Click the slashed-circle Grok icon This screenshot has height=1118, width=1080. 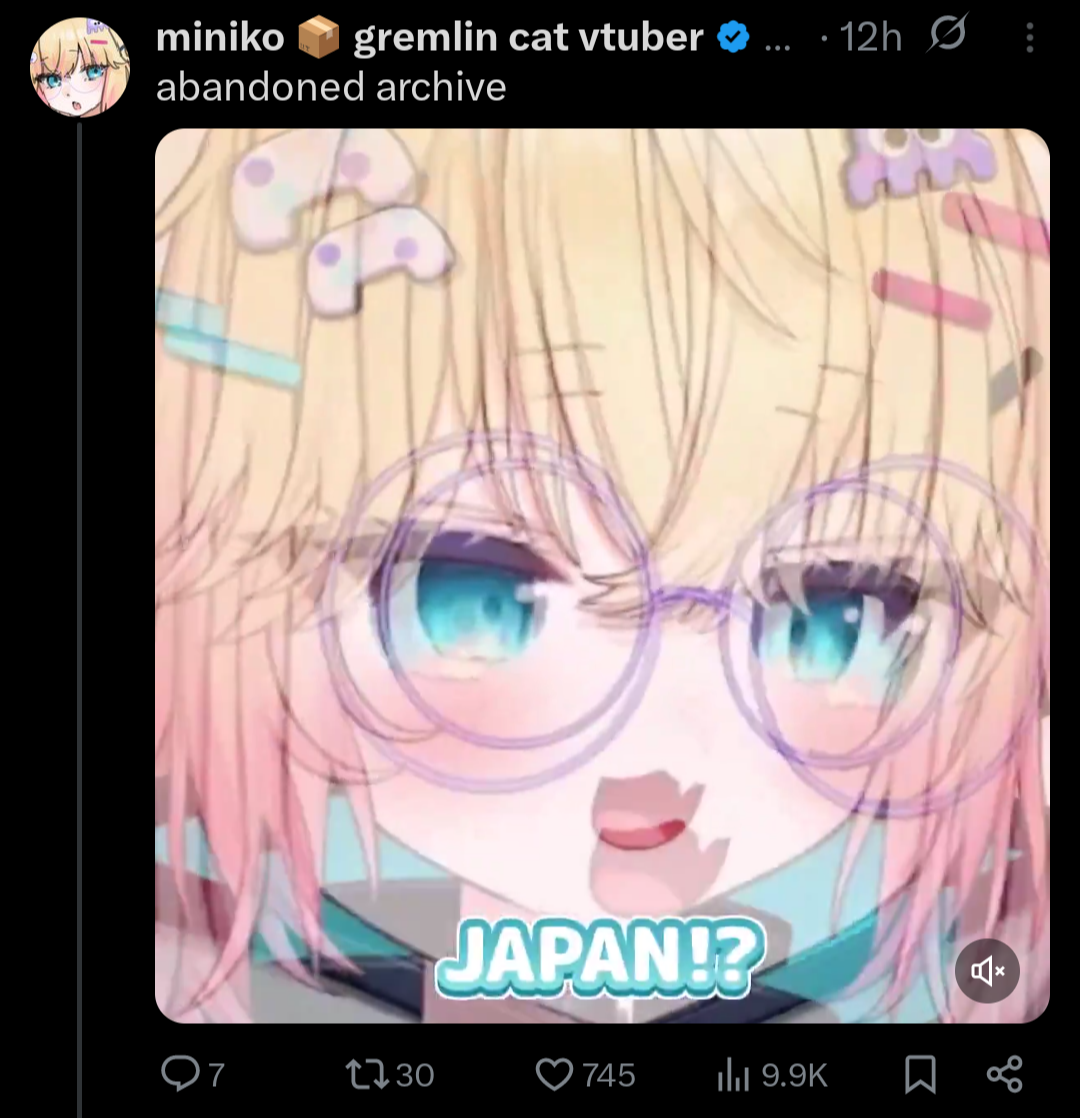947,34
